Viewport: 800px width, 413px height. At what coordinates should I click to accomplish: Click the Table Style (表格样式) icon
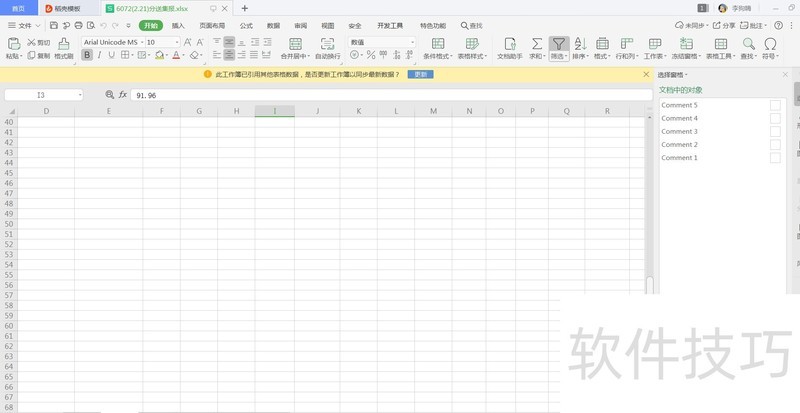[x=472, y=44]
